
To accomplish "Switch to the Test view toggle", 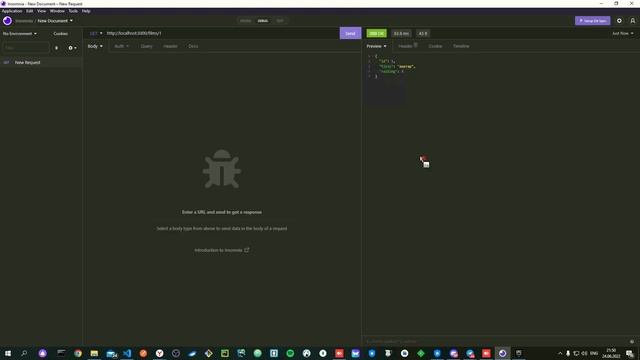I will pos(280,21).
